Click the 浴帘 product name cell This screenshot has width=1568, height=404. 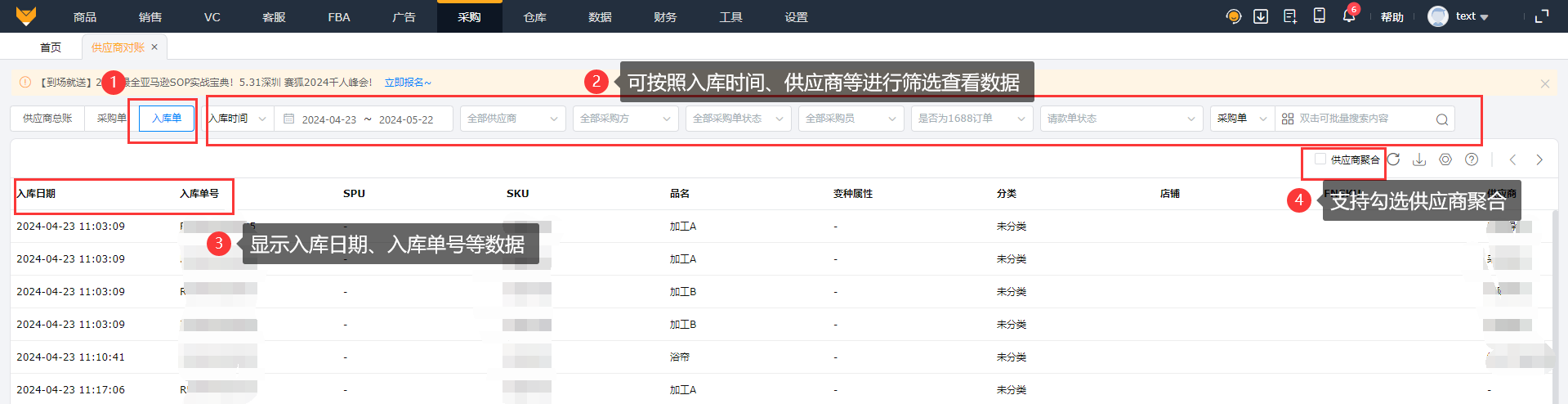pos(680,357)
